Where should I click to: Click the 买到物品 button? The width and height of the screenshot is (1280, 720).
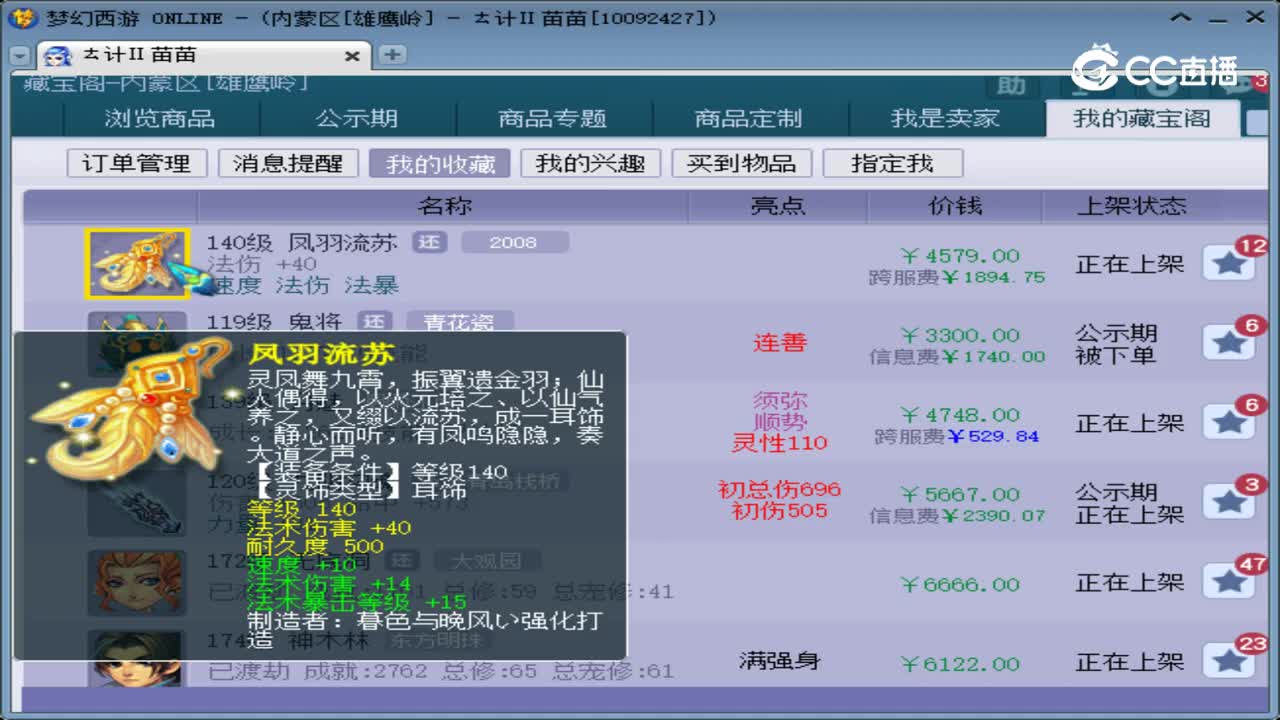[742, 163]
